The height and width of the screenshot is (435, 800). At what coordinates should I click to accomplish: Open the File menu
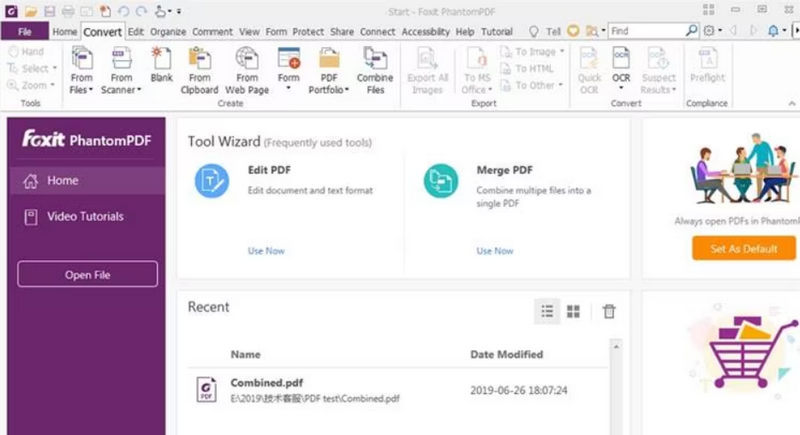click(25, 32)
